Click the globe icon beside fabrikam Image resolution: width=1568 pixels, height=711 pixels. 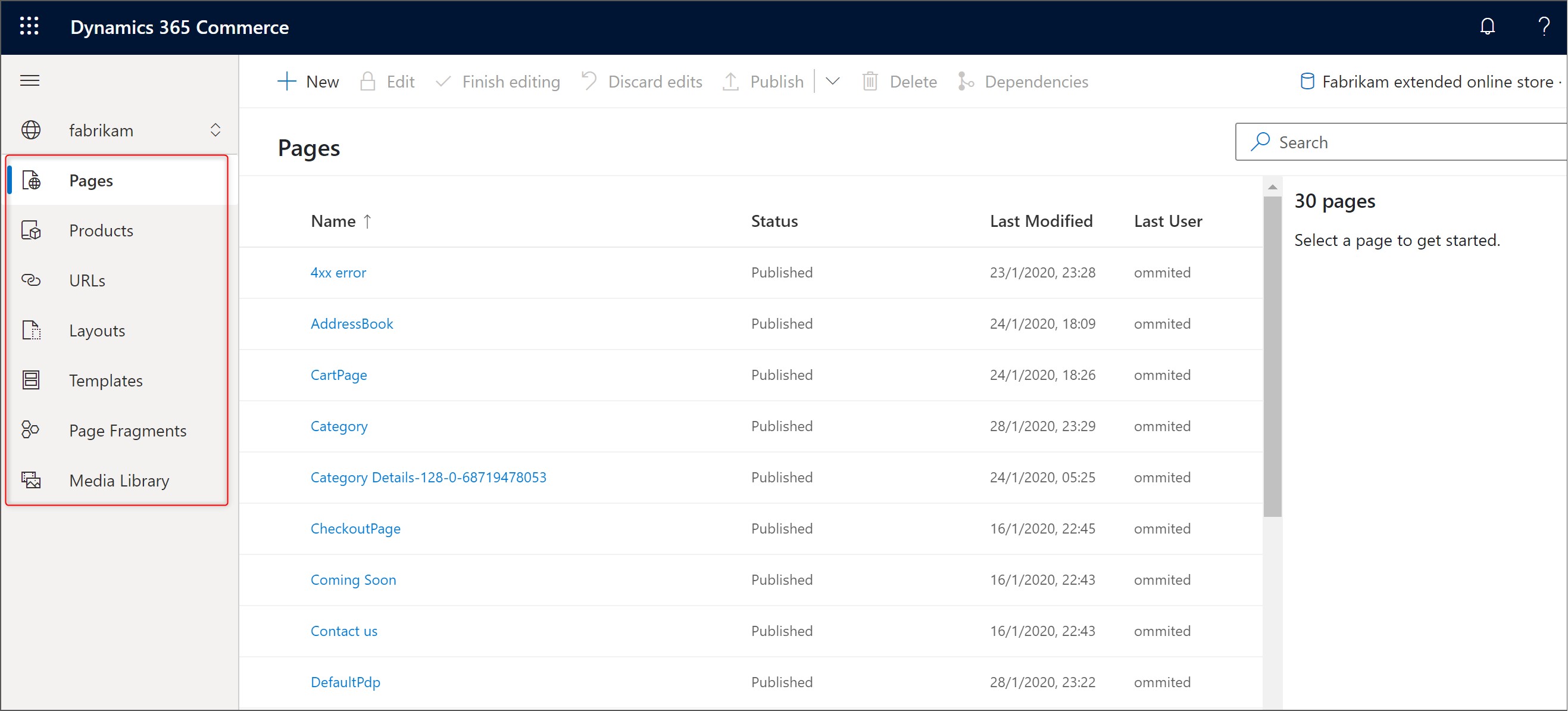click(x=31, y=130)
